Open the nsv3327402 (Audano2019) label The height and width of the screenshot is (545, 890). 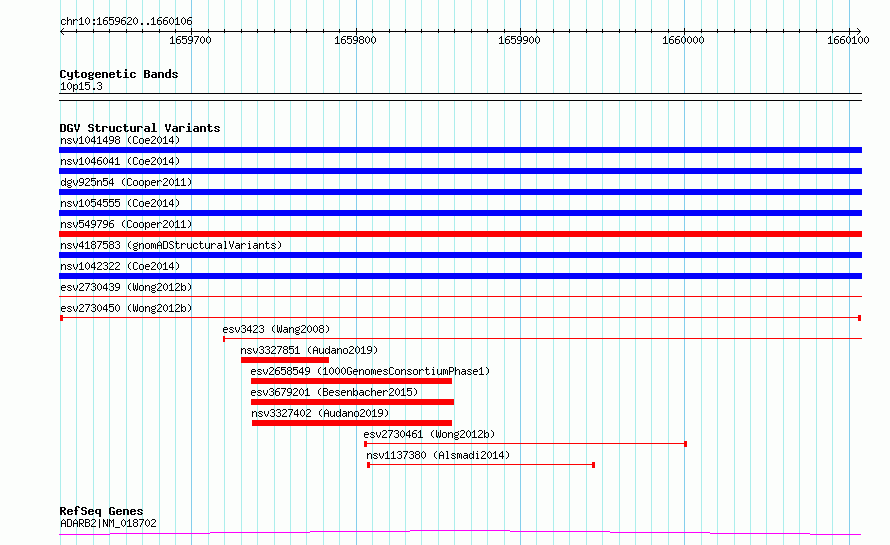pos(320,413)
